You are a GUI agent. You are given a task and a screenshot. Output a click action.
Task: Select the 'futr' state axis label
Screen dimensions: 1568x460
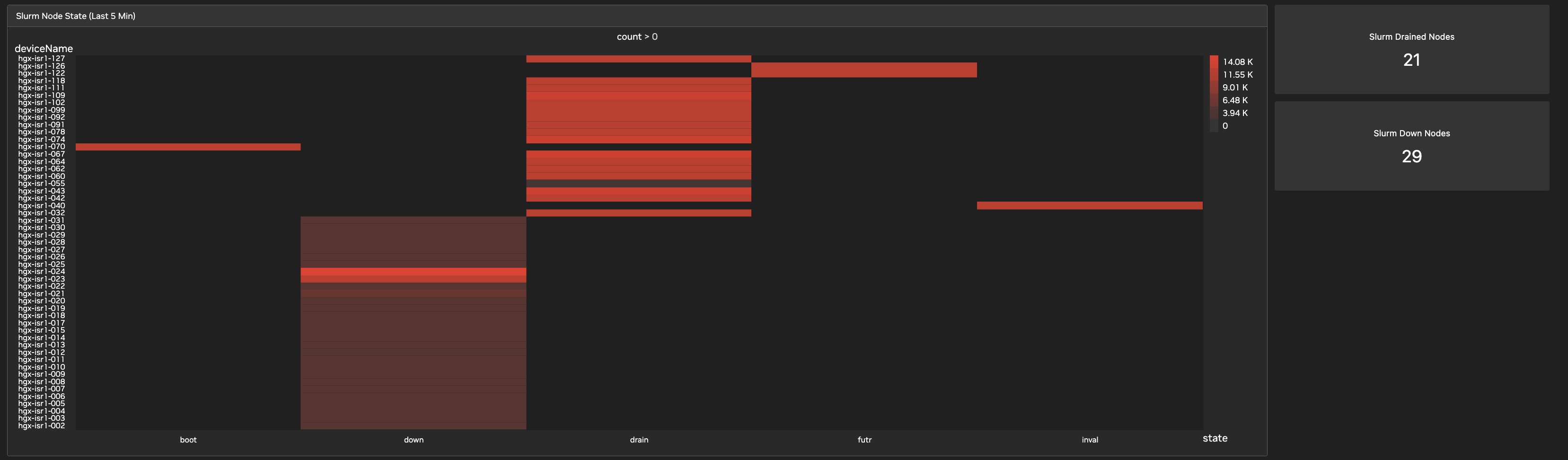pyautogui.click(x=864, y=439)
